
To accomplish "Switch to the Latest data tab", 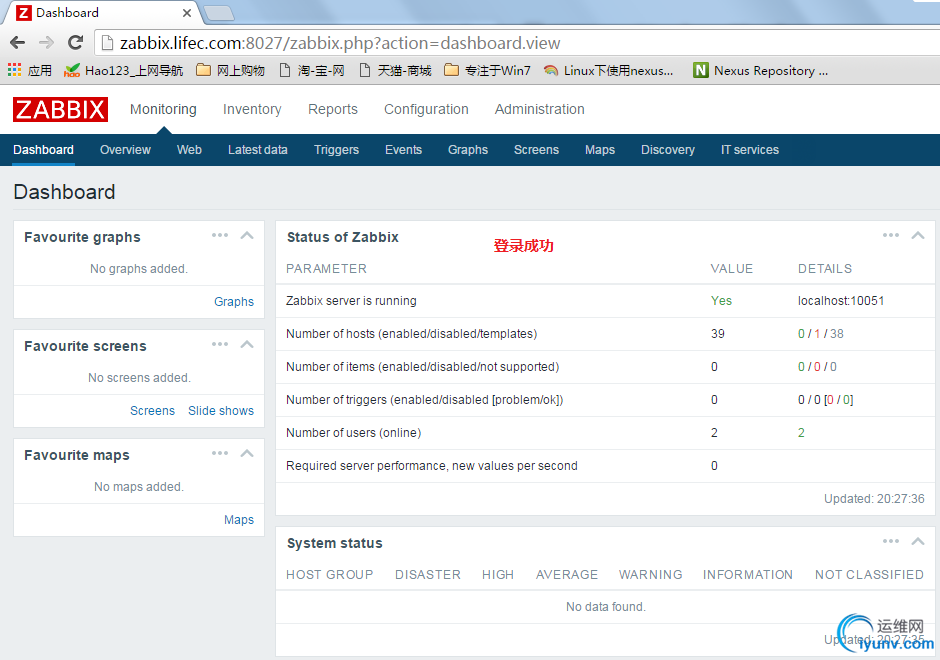I will [258, 150].
